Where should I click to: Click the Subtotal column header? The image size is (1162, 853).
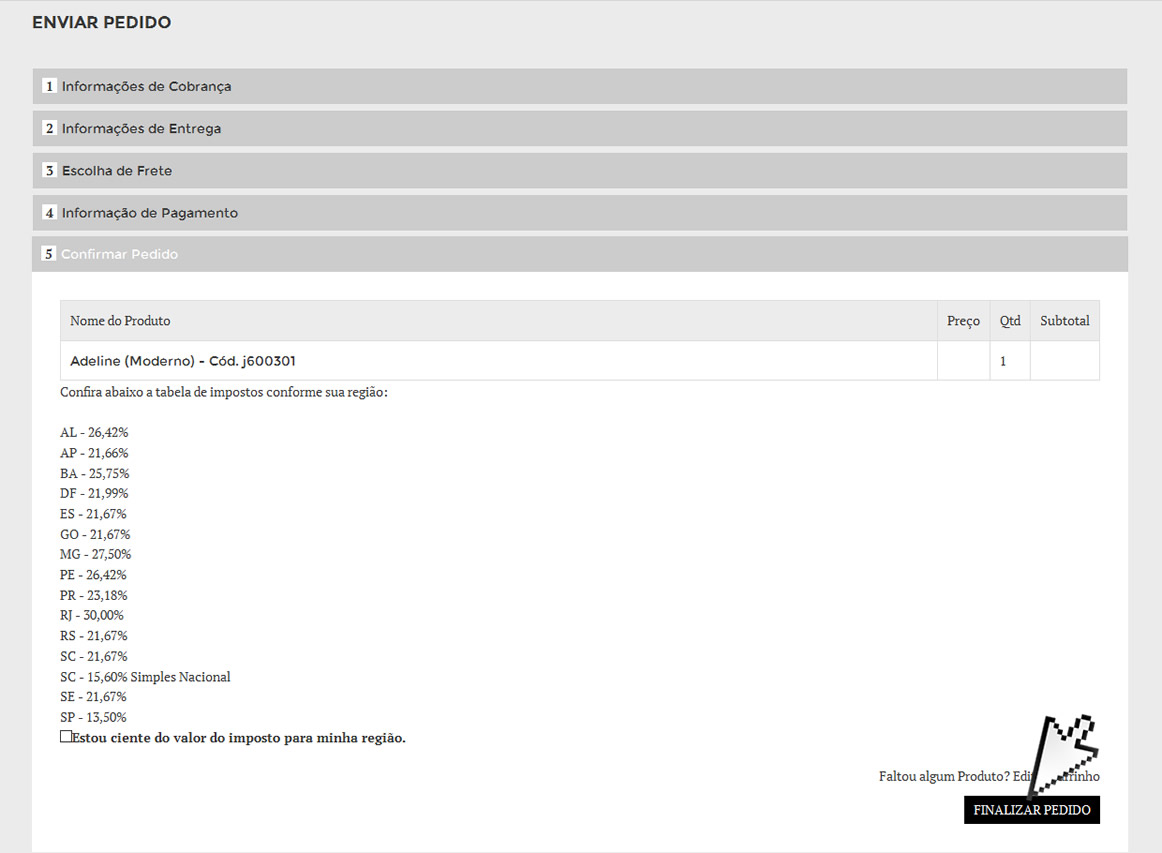(1064, 321)
